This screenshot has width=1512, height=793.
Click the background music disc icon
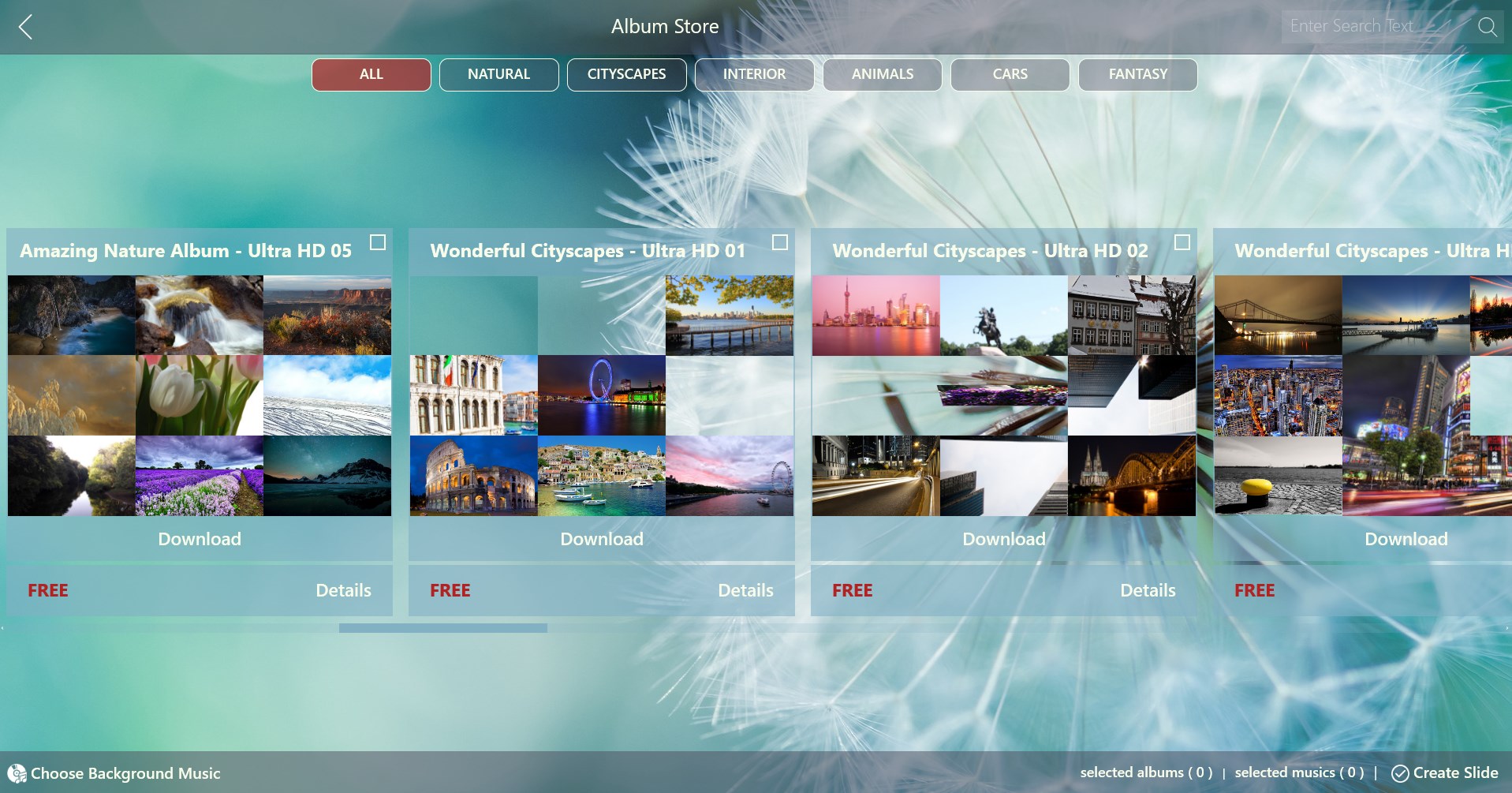[x=17, y=773]
